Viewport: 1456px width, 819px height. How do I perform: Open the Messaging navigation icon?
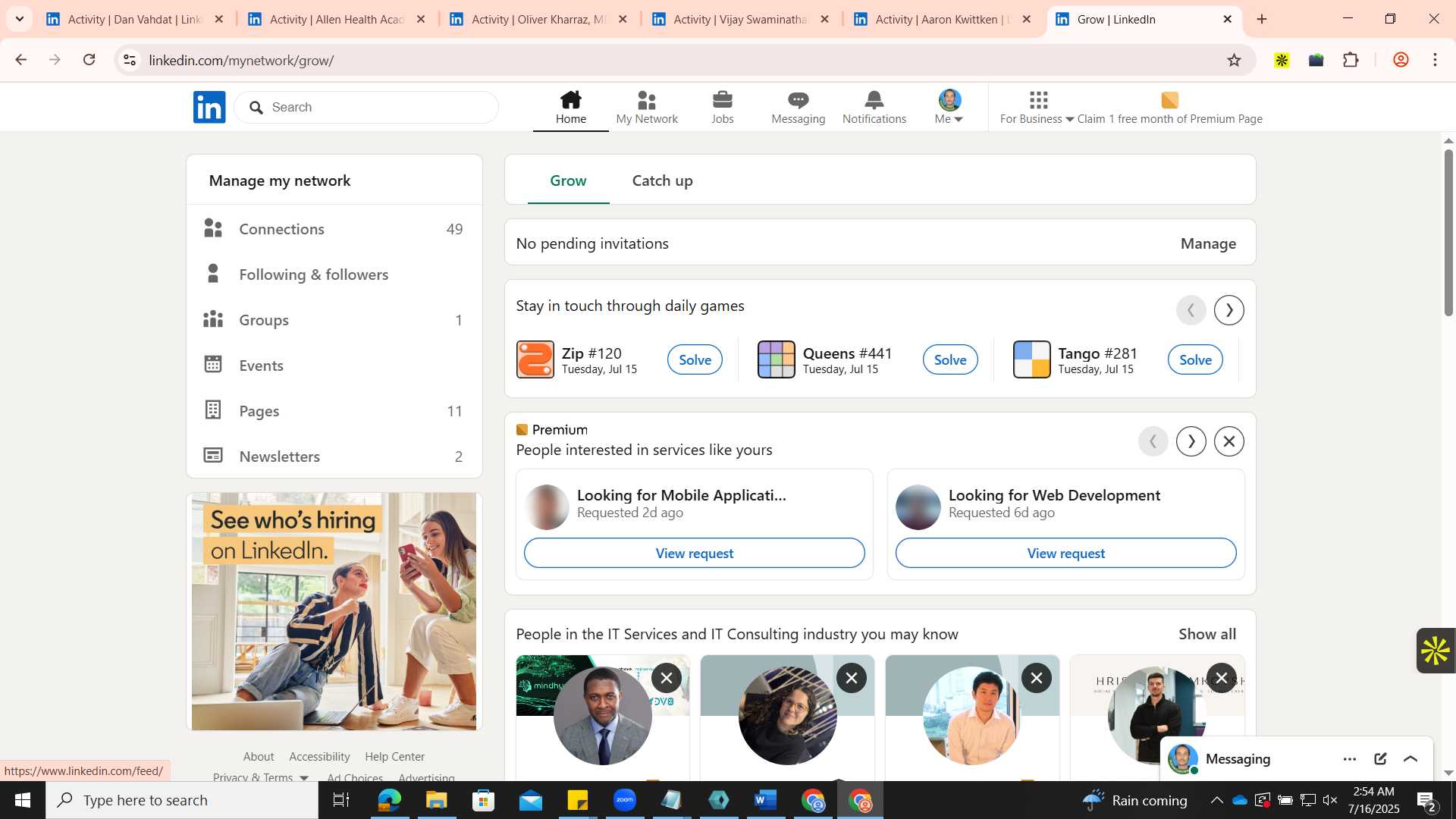(x=798, y=107)
